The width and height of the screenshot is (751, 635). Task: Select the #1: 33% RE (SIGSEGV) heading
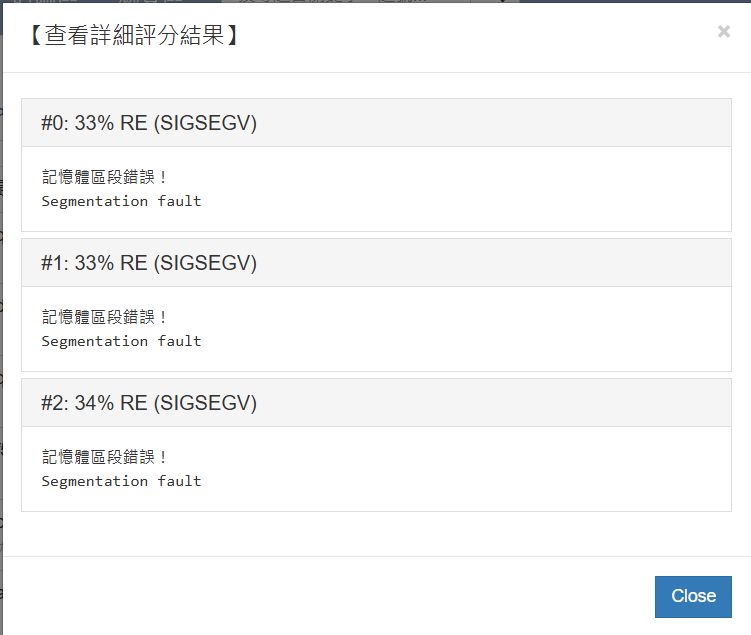coord(149,263)
